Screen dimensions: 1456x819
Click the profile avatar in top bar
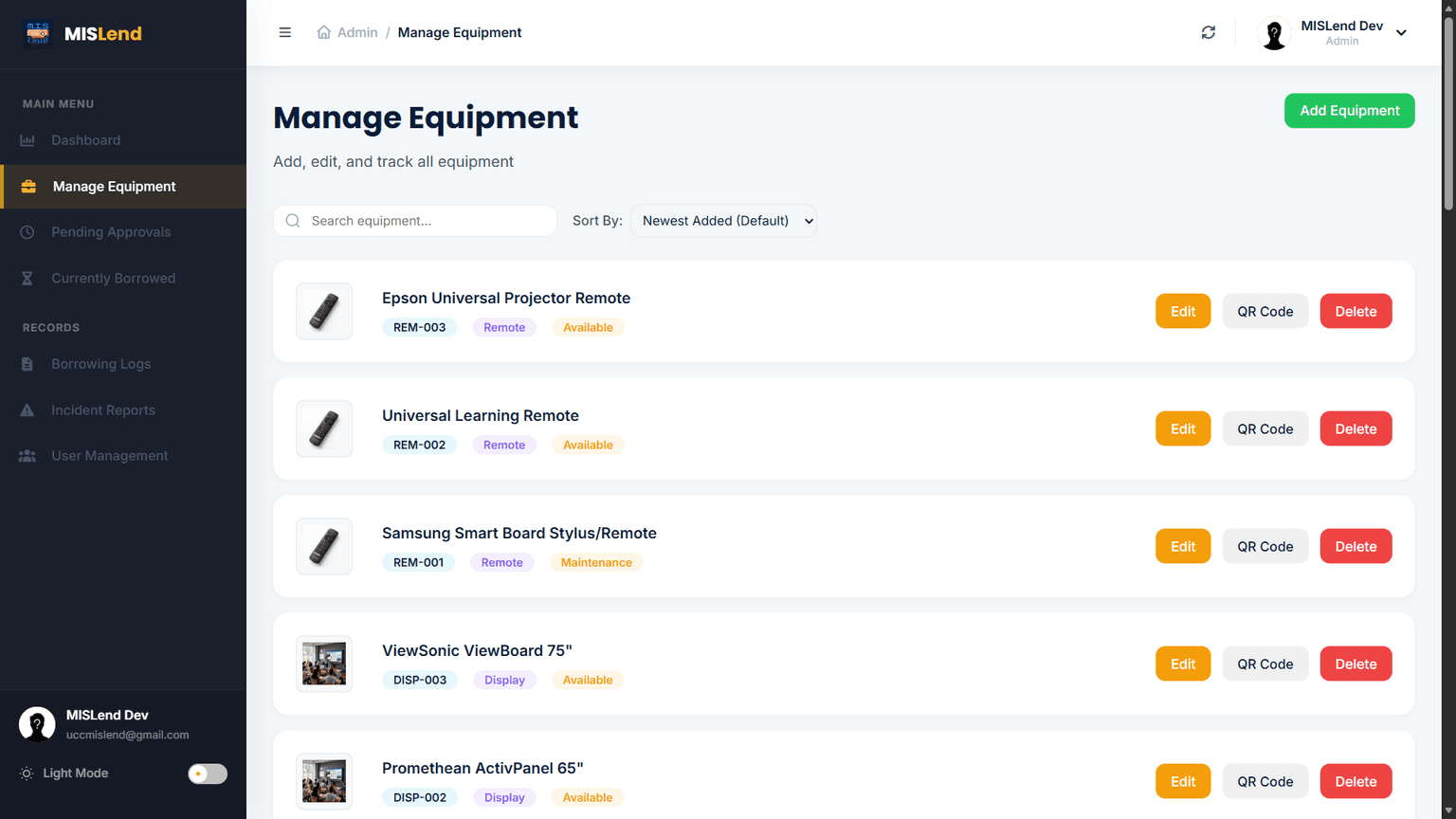tap(1275, 33)
